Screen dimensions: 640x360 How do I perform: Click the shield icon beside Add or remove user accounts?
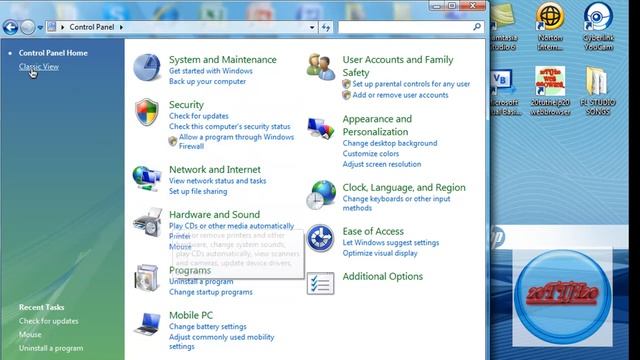pyautogui.click(x=347, y=95)
